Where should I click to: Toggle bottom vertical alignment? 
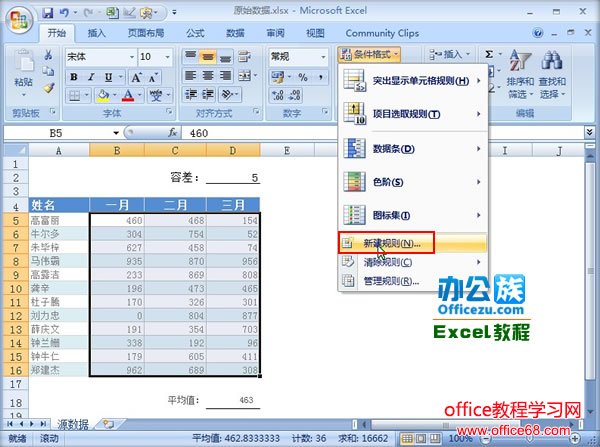pyautogui.click(x=225, y=57)
